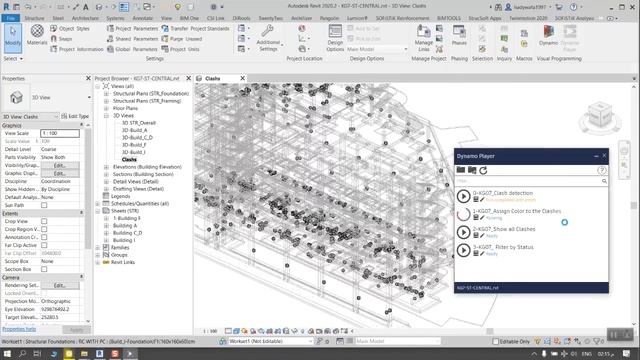Expand Revit Links node
The height and width of the screenshot is (360, 640).
[98, 262]
